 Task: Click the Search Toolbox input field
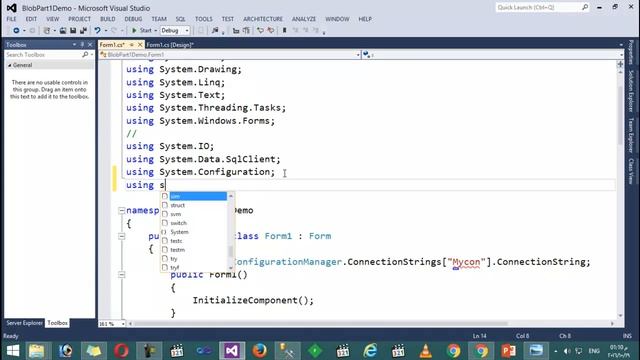[43, 54]
